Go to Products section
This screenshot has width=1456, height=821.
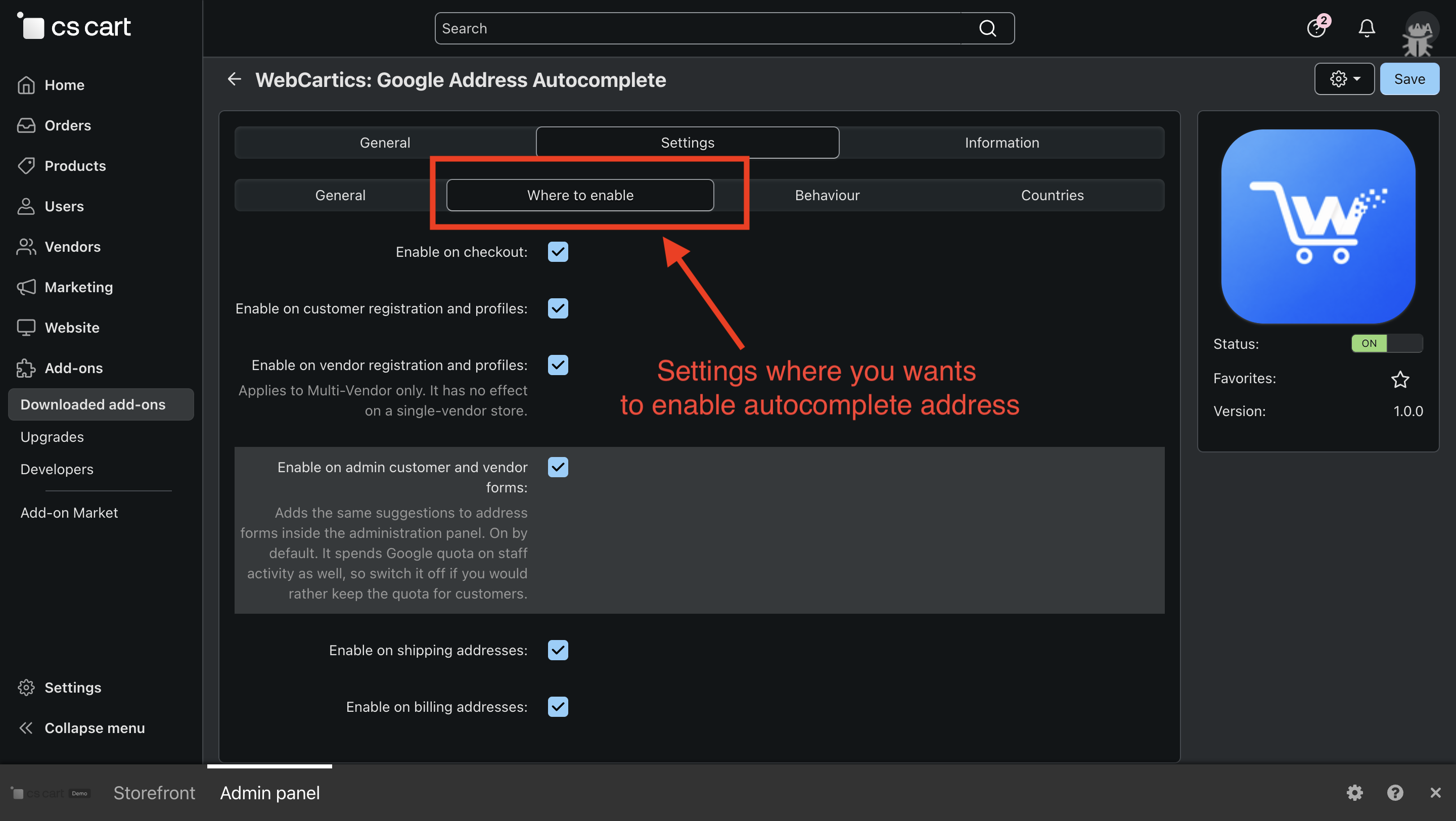pos(75,165)
